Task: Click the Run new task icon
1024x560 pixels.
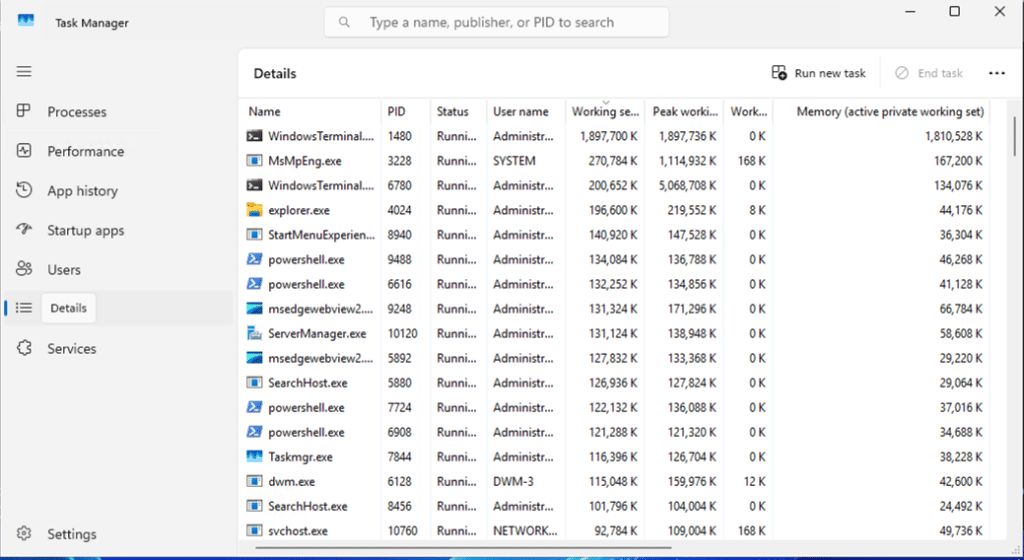Action: (779, 72)
